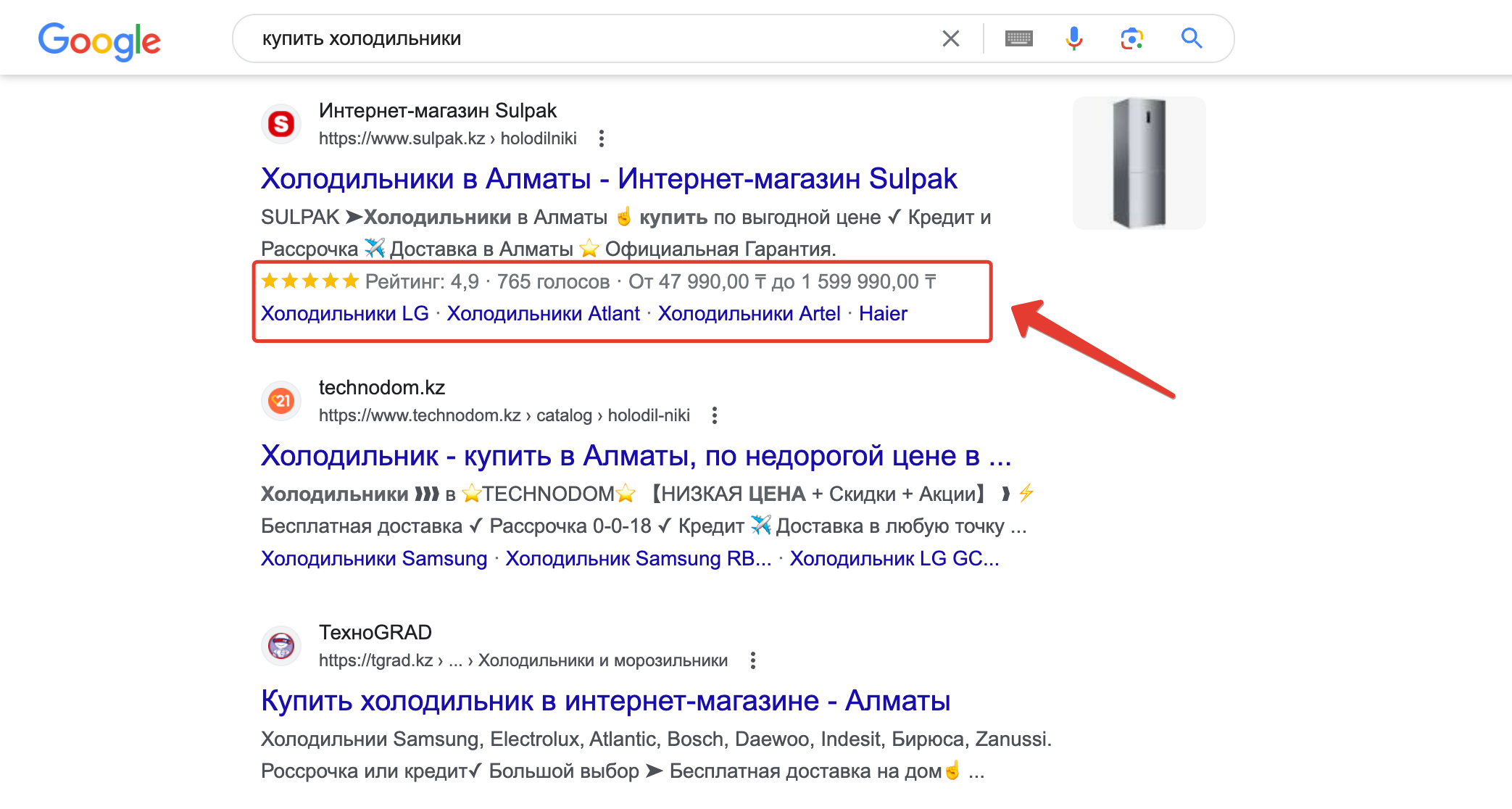
Task: Open Холодильники в Алматы Sulpak result title
Action: pos(609,178)
